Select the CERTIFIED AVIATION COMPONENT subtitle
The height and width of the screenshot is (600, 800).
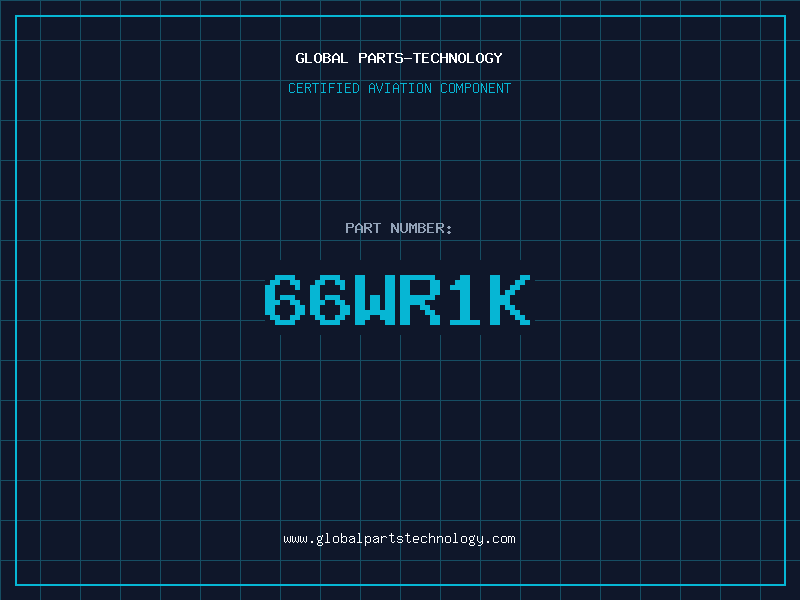point(399,88)
